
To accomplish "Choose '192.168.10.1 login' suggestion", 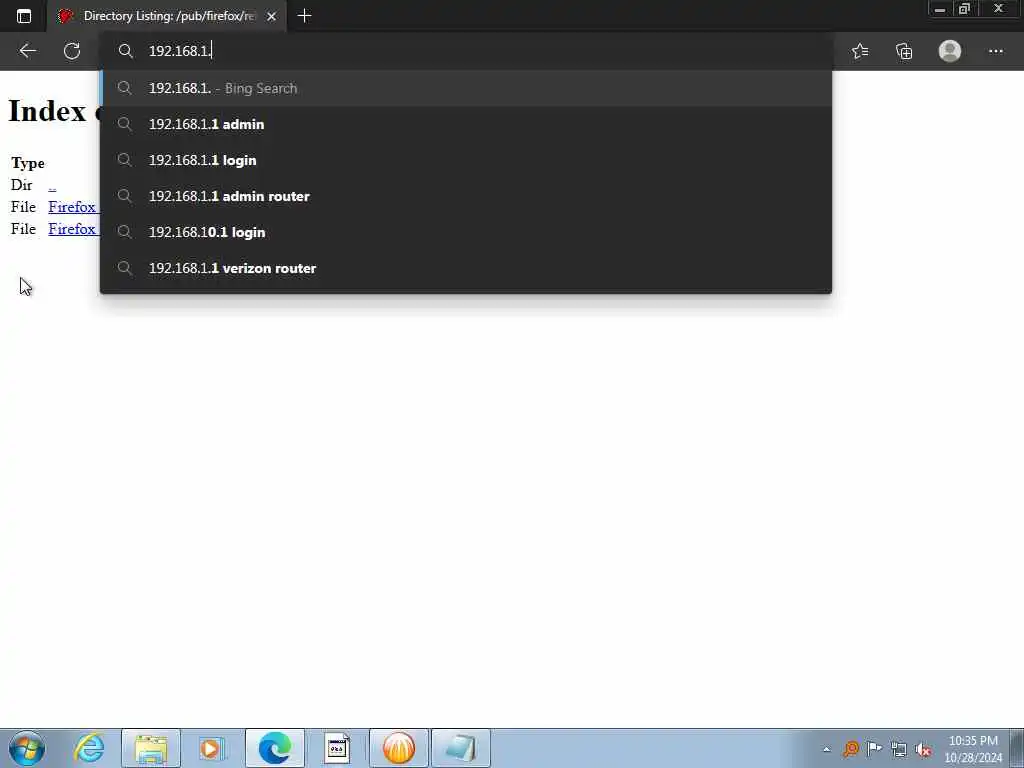I will [466, 232].
